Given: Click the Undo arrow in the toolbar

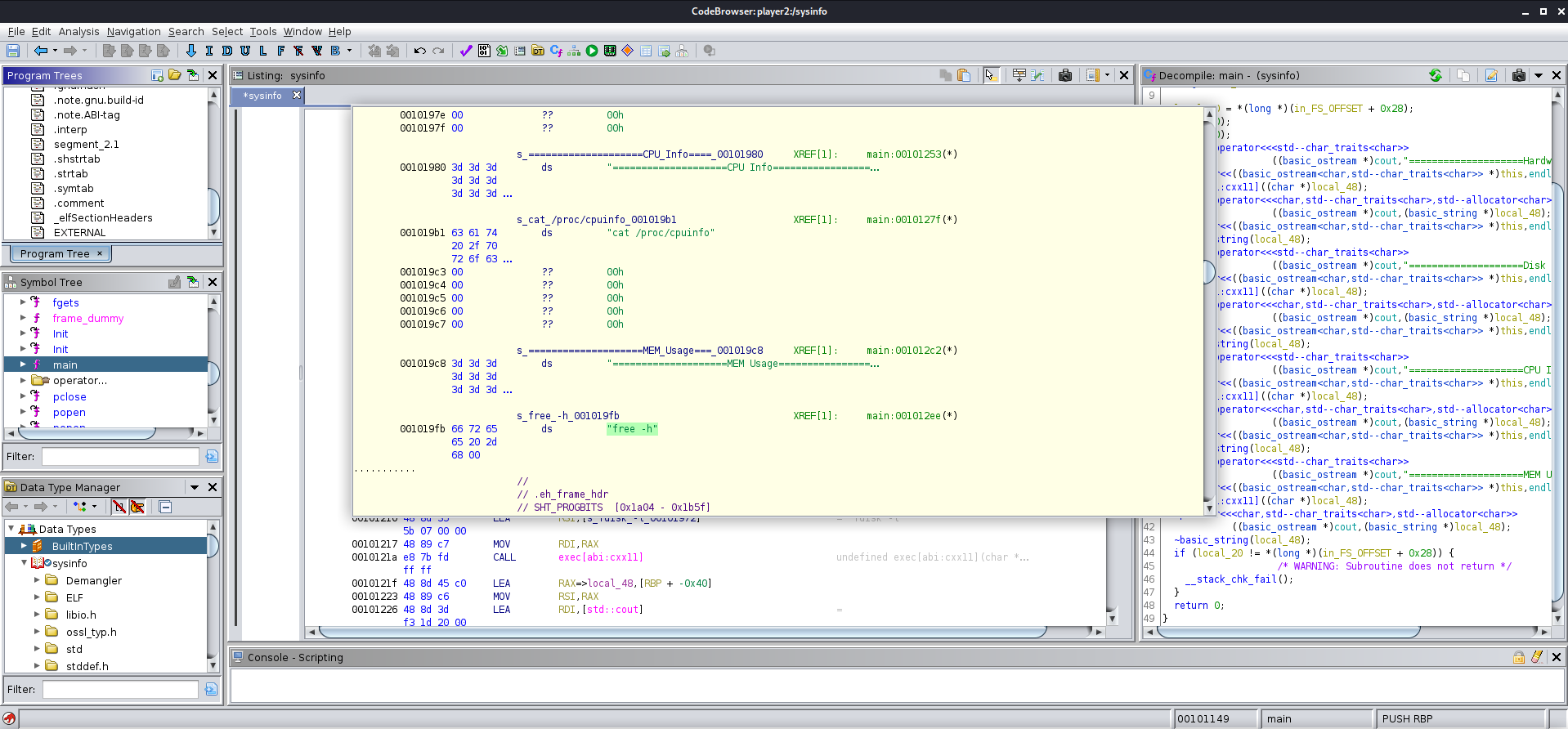Looking at the screenshot, I should (419, 51).
